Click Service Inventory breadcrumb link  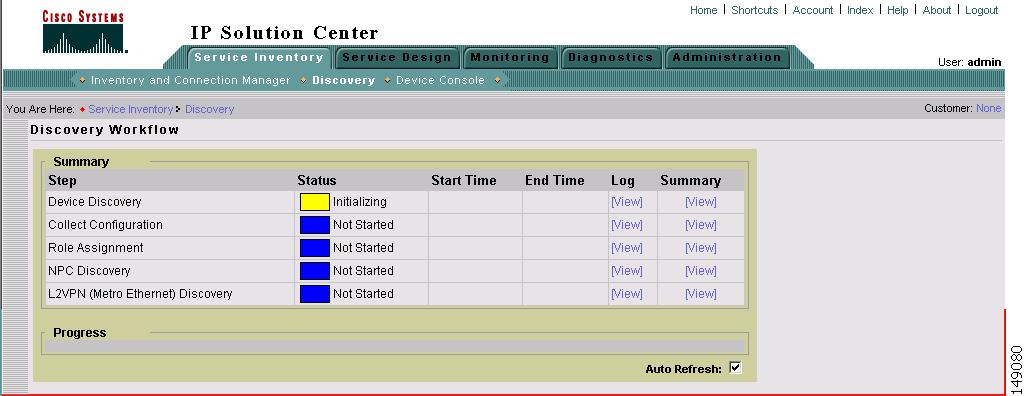click(x=131, y=109)
